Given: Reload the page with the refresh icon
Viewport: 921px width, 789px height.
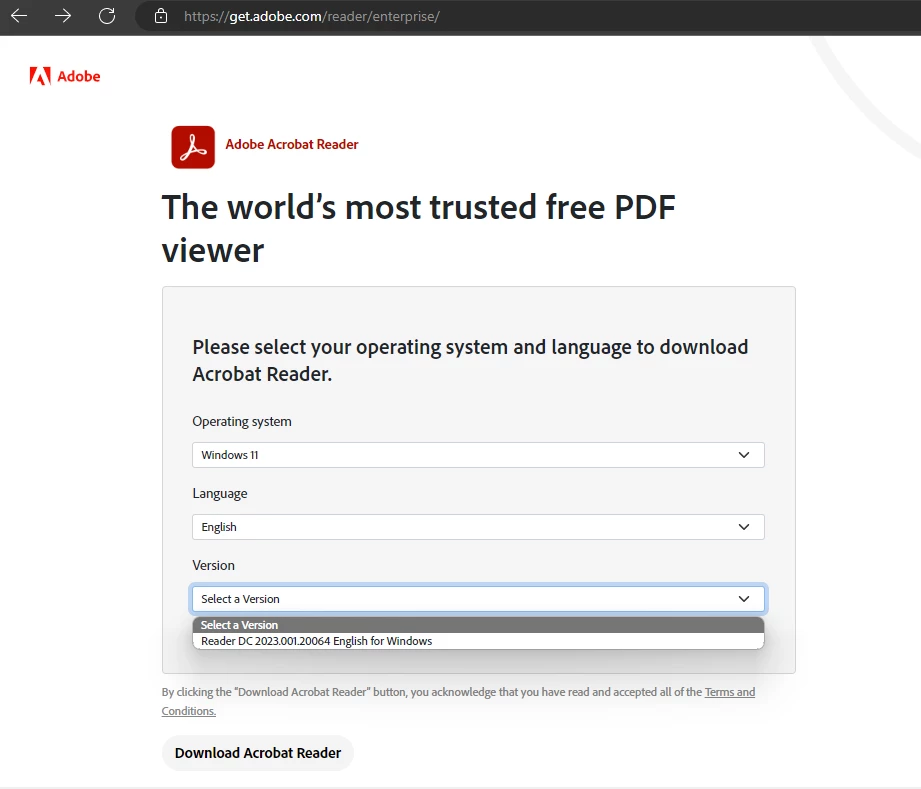Looking at the screenshot, I should pos(107,16).
